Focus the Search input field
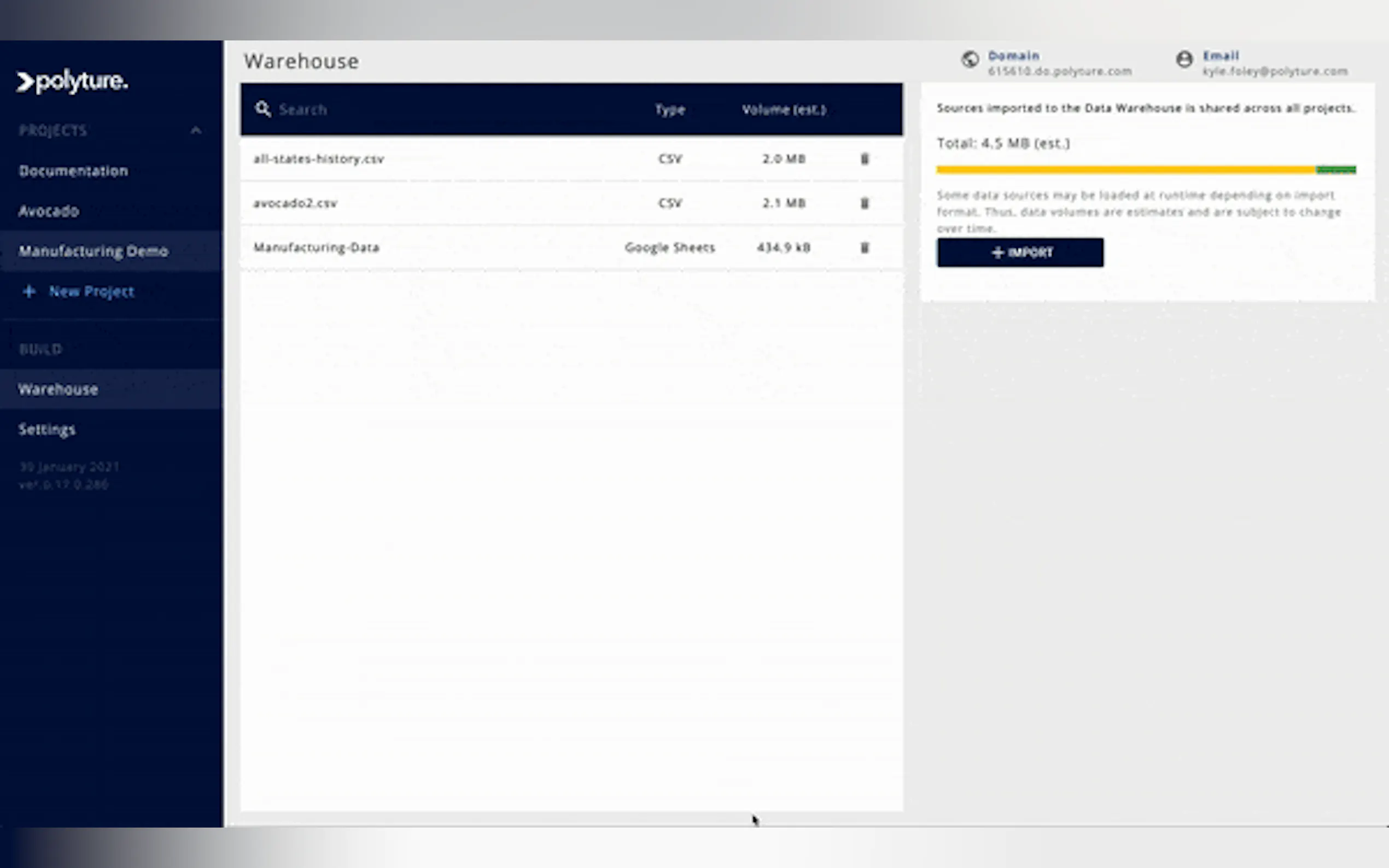Image resolution: width=1389 pixels, height=868 pixels. click(448, 110)
